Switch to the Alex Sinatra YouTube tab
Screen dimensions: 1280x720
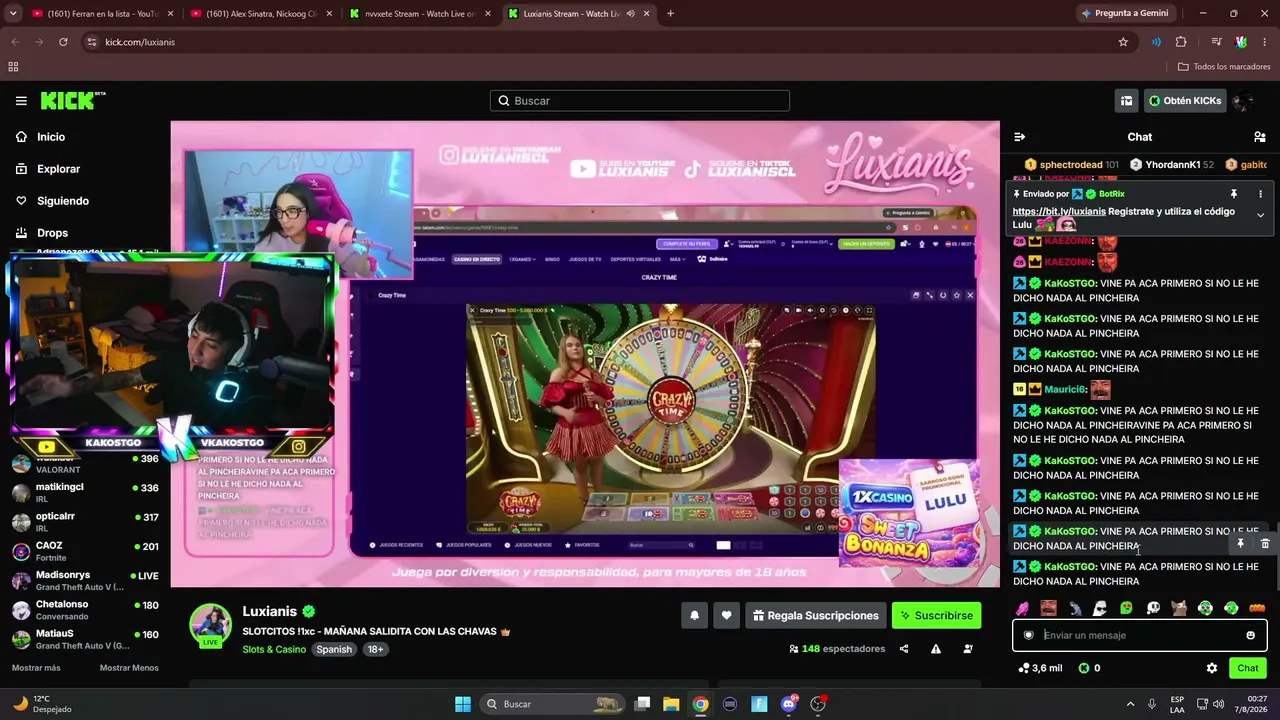click(262, 14)
